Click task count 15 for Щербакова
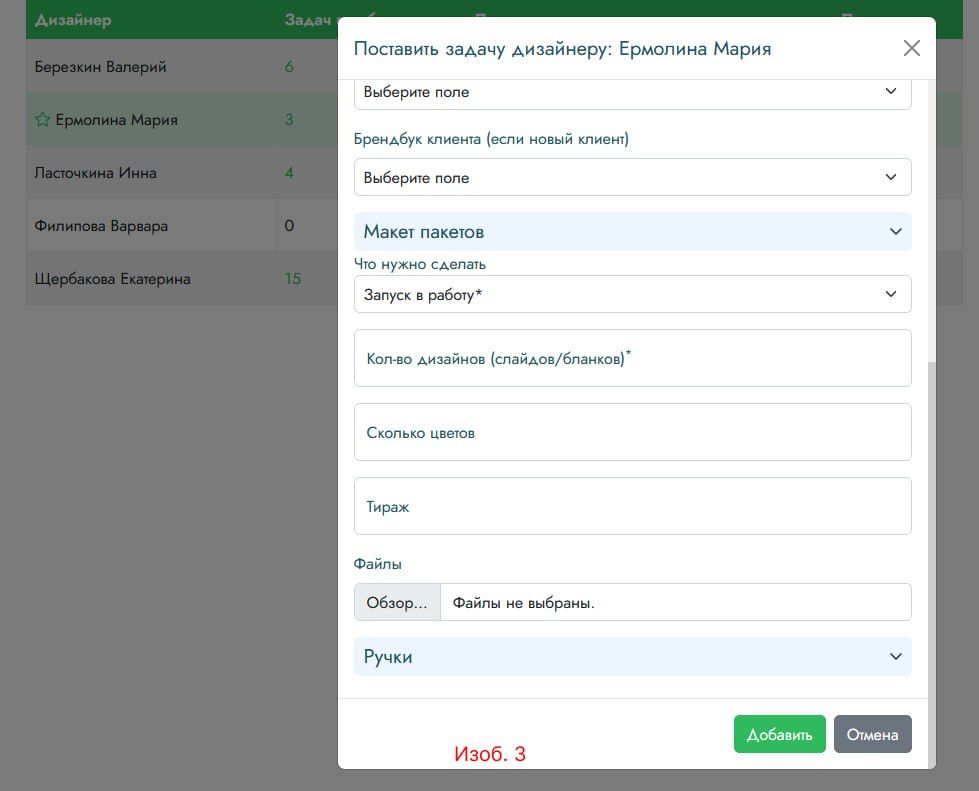Viewport: 979px width, 791px height. pos(293,279)
